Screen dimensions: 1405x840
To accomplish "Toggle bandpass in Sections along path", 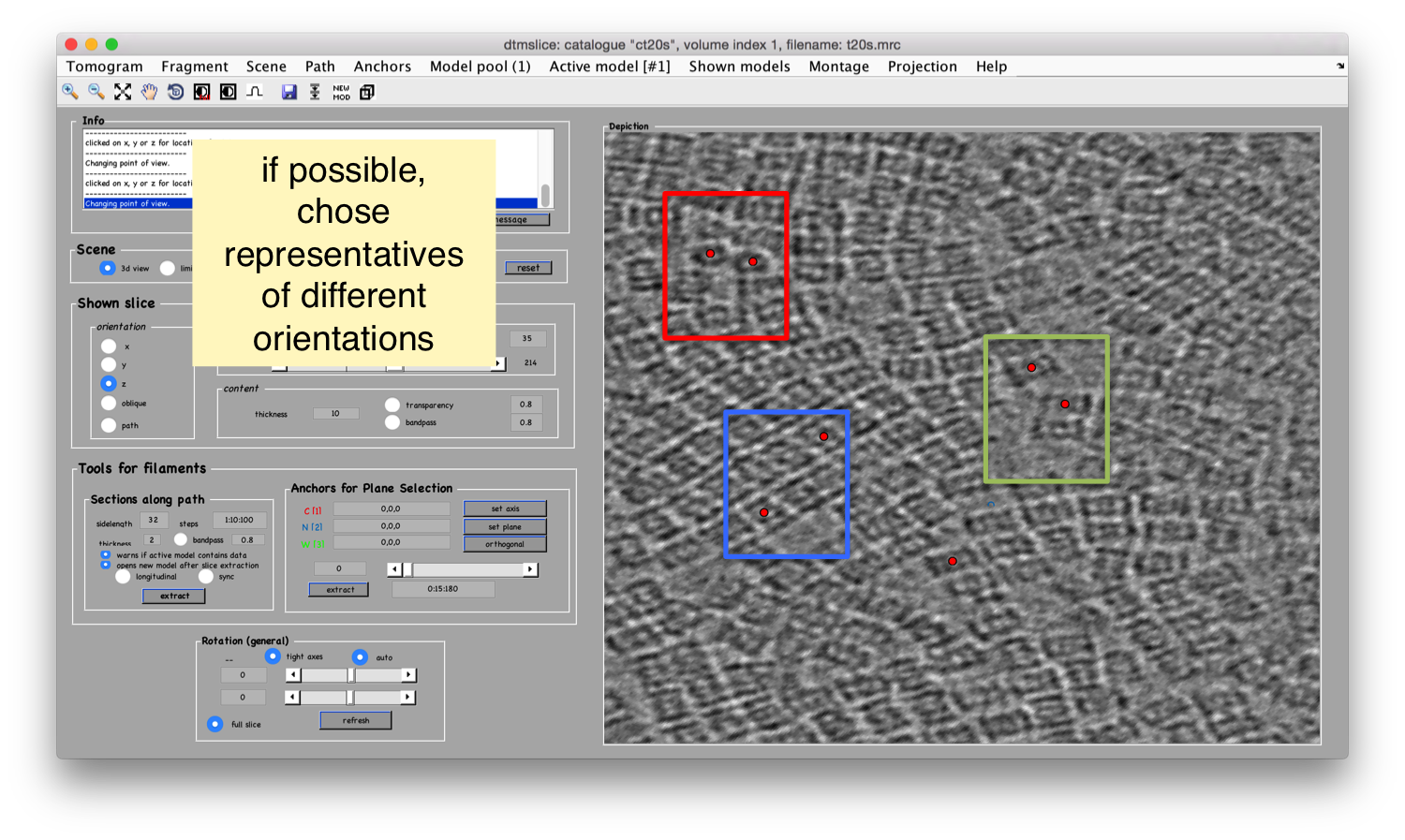I will [181, 539].
